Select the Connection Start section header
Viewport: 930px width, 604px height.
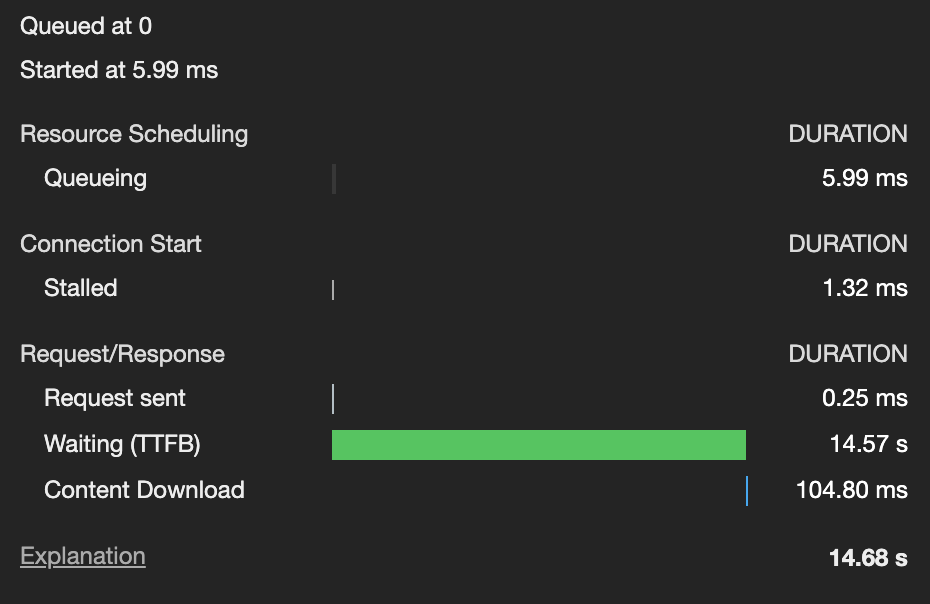pos(111,244)
